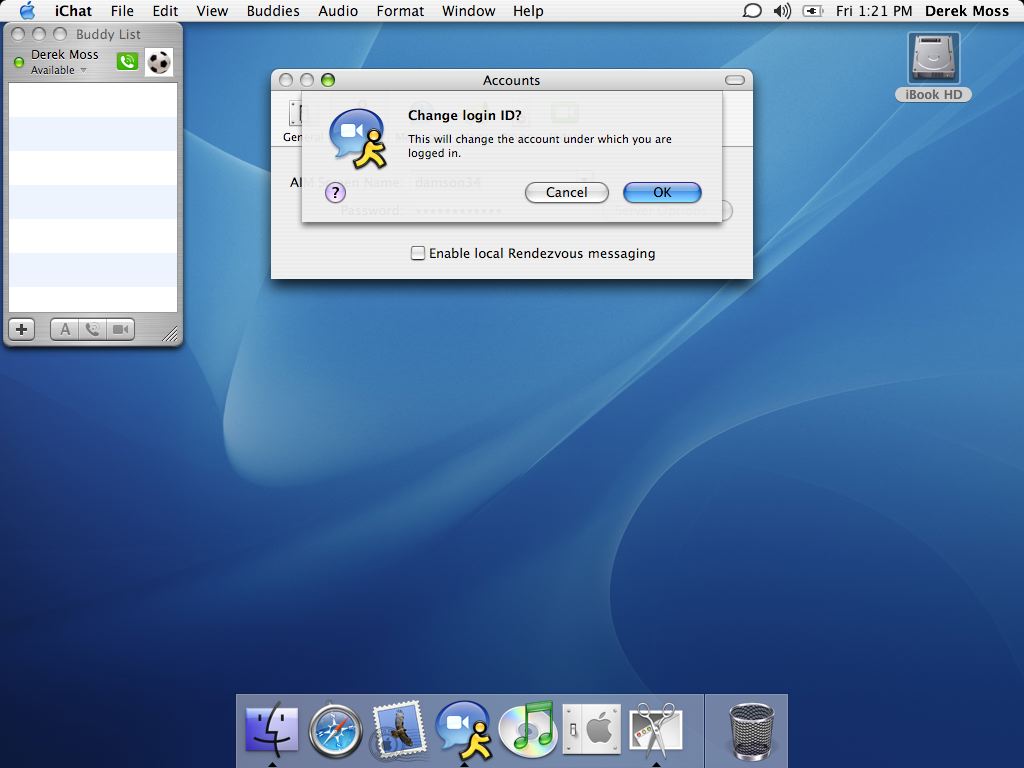
Task: Click the Buddy List resize grip
Action: point(170,334)
